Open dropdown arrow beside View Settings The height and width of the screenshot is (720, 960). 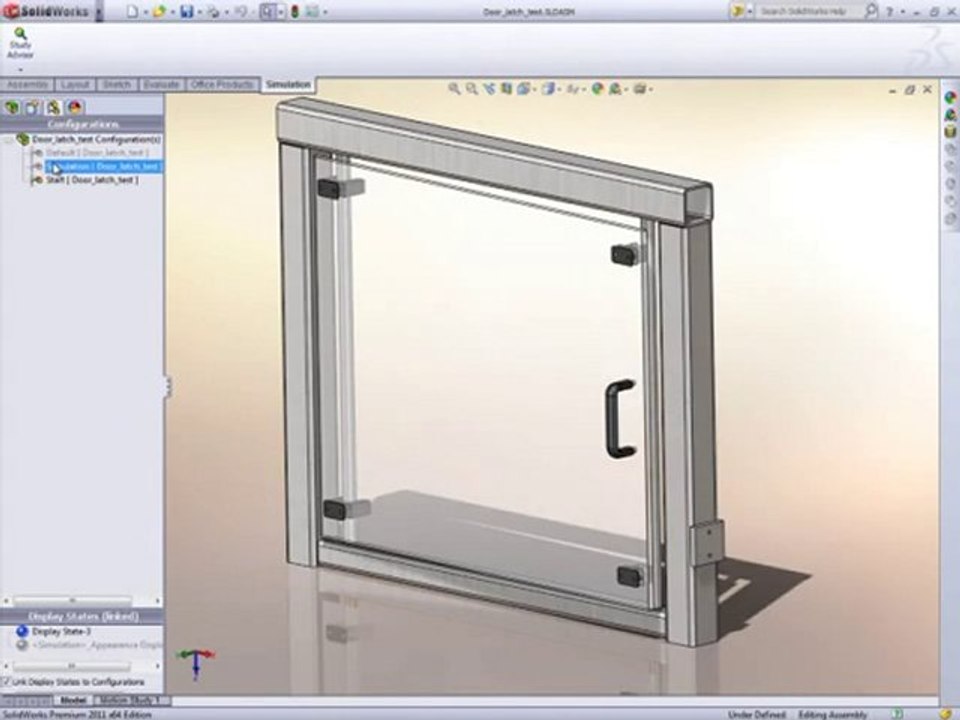pos(650,89)
